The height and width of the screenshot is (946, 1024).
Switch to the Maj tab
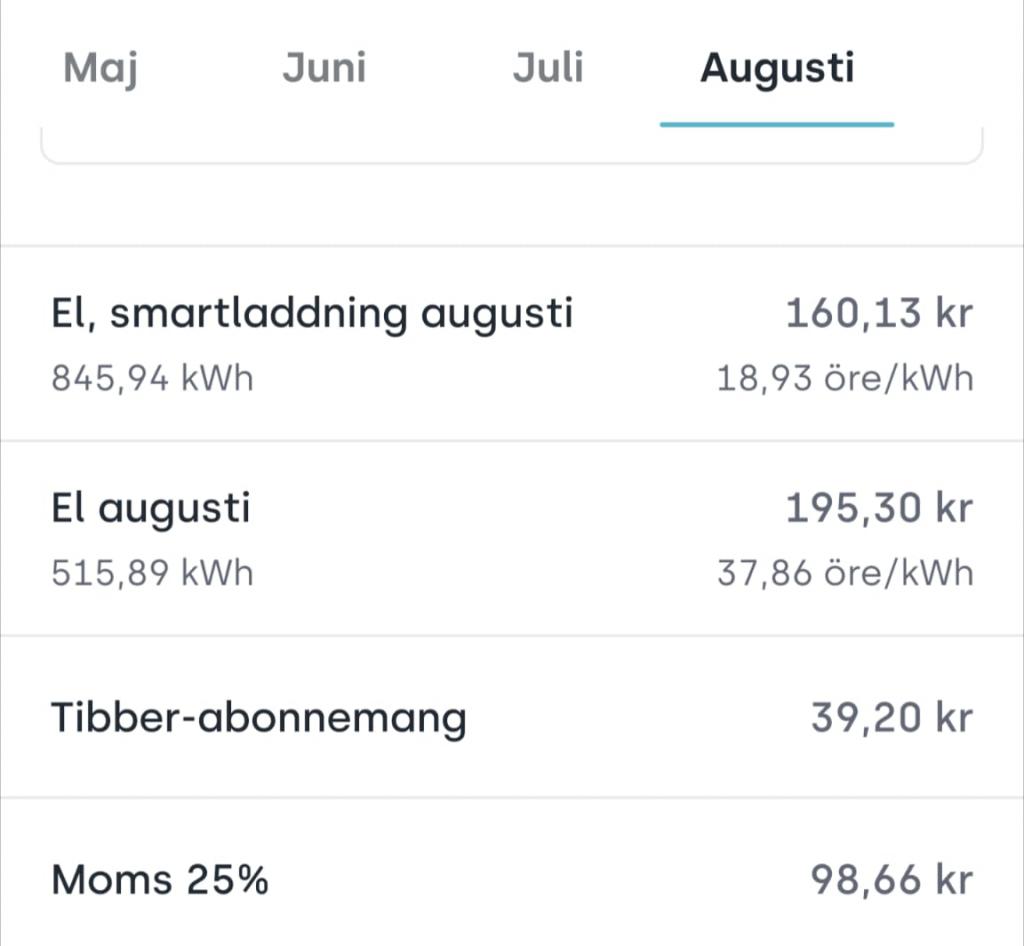coord(100,68)
